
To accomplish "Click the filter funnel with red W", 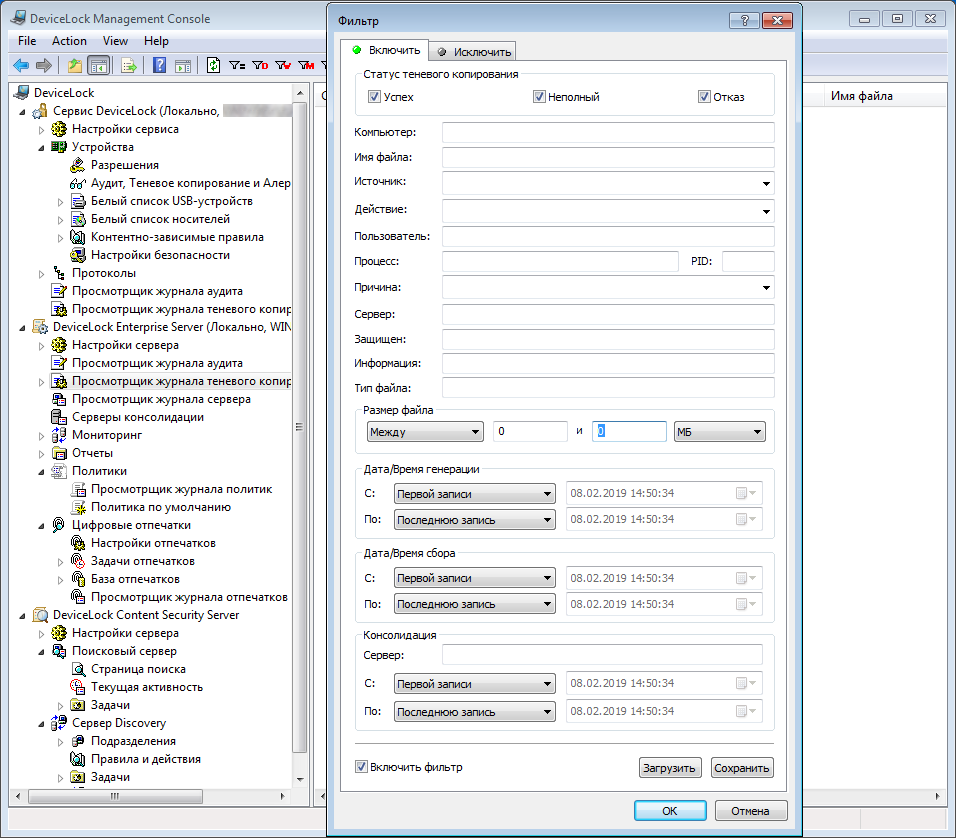I will (283, 65).
